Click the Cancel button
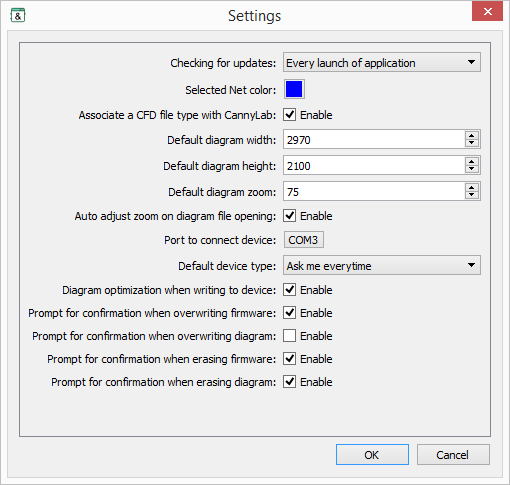The image size is (510, 485). tap(453, 454)
